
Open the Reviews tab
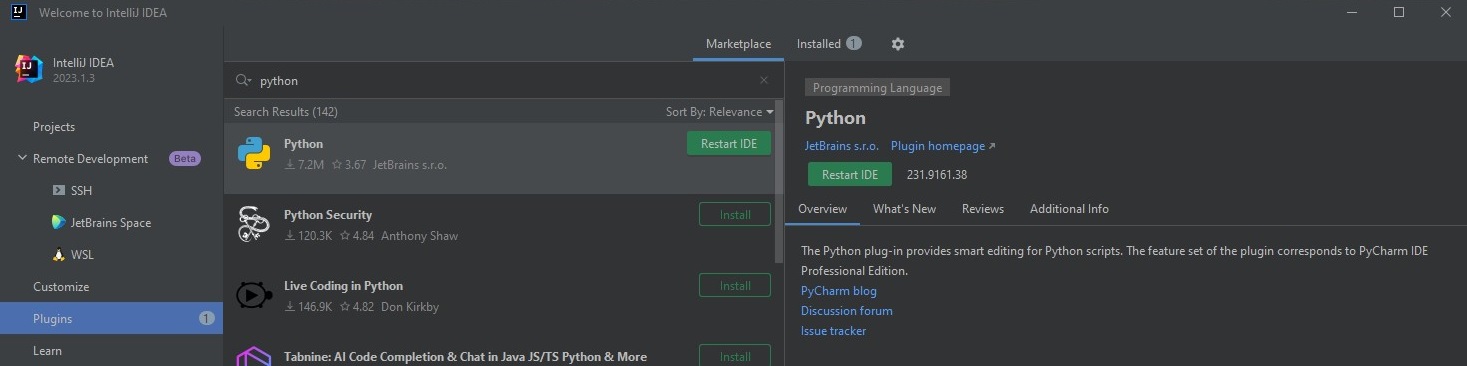(982, 209)
